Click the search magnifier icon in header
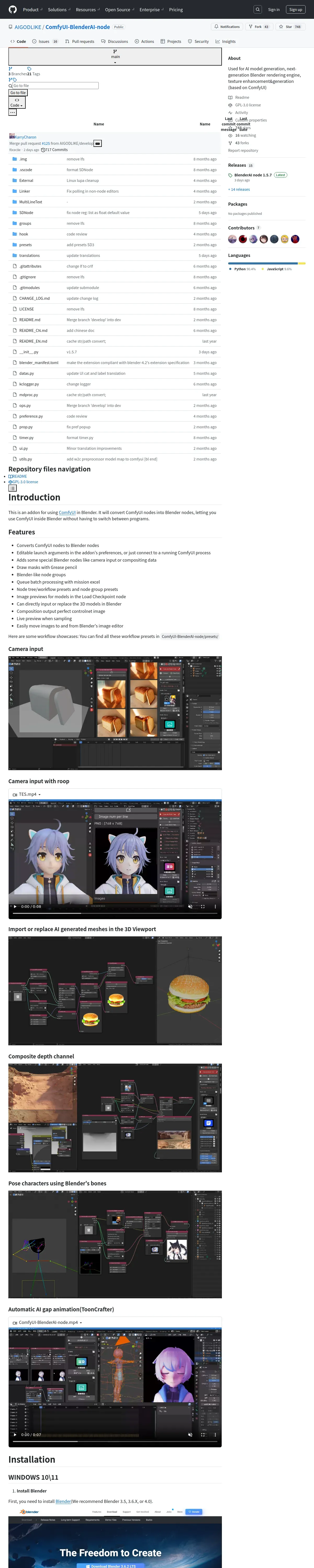The image size is (314, 1568). click(258, 10)
